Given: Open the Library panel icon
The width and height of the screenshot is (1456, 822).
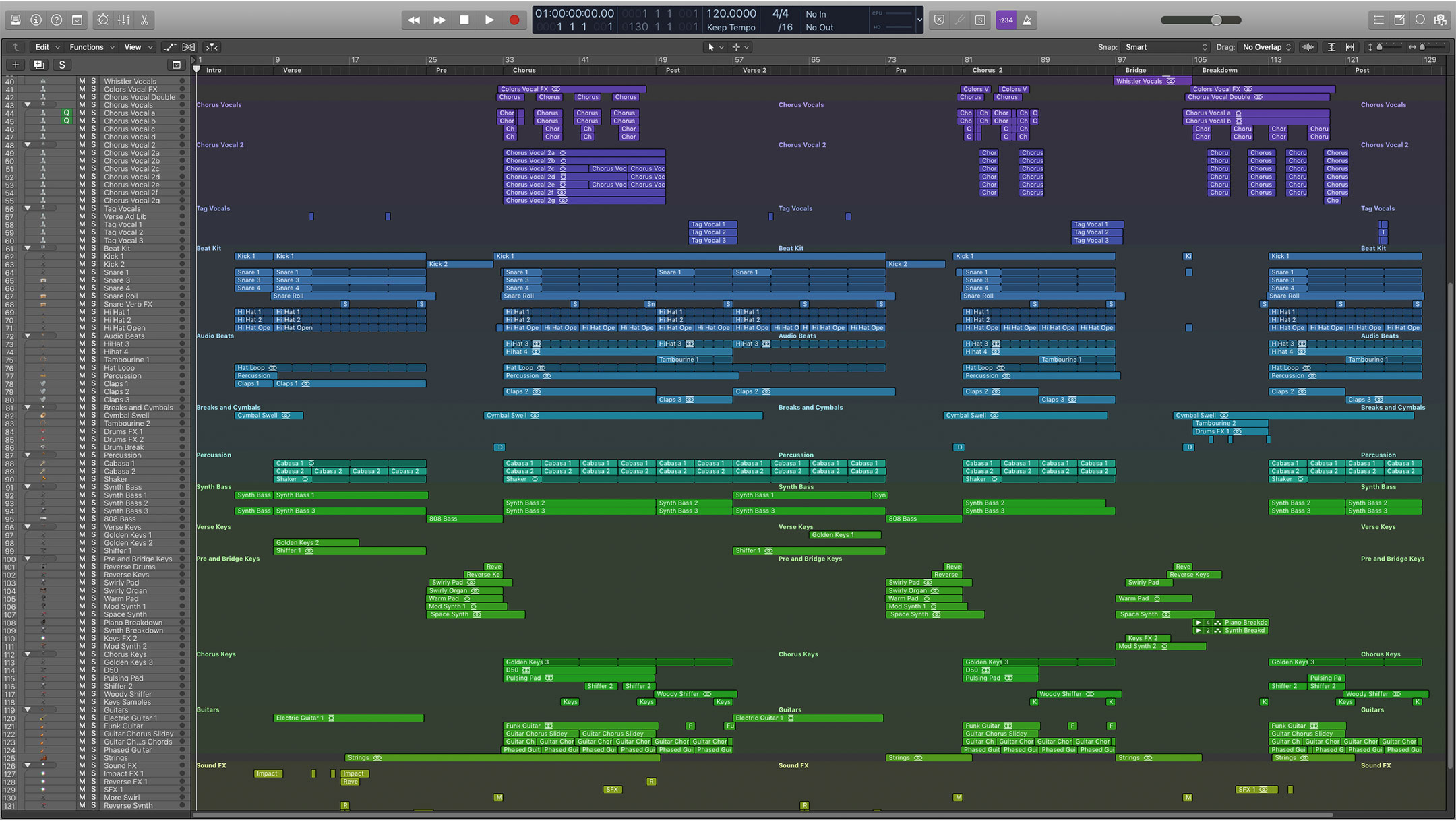Looking at the screenshot, I should pyautogui.click(x=16, y=20).
